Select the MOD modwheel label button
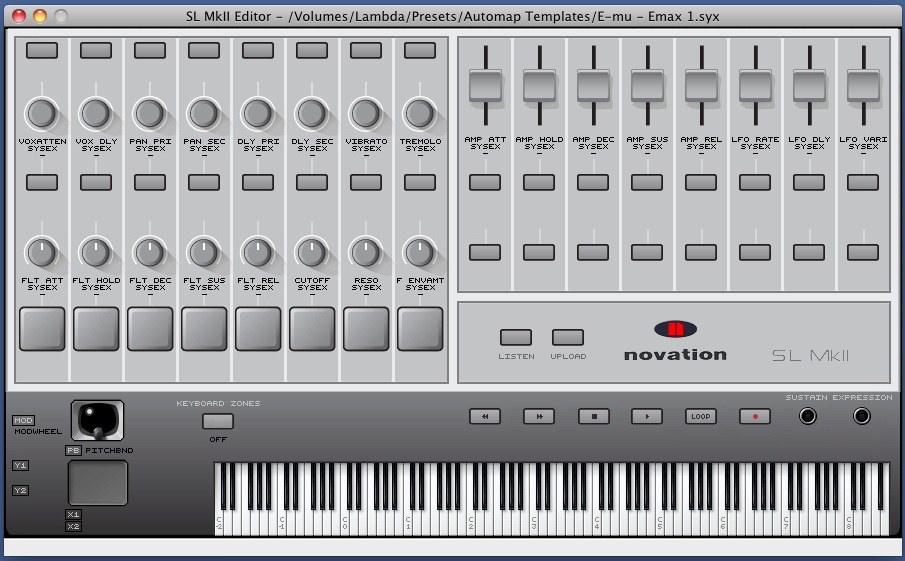 (23, 420)
